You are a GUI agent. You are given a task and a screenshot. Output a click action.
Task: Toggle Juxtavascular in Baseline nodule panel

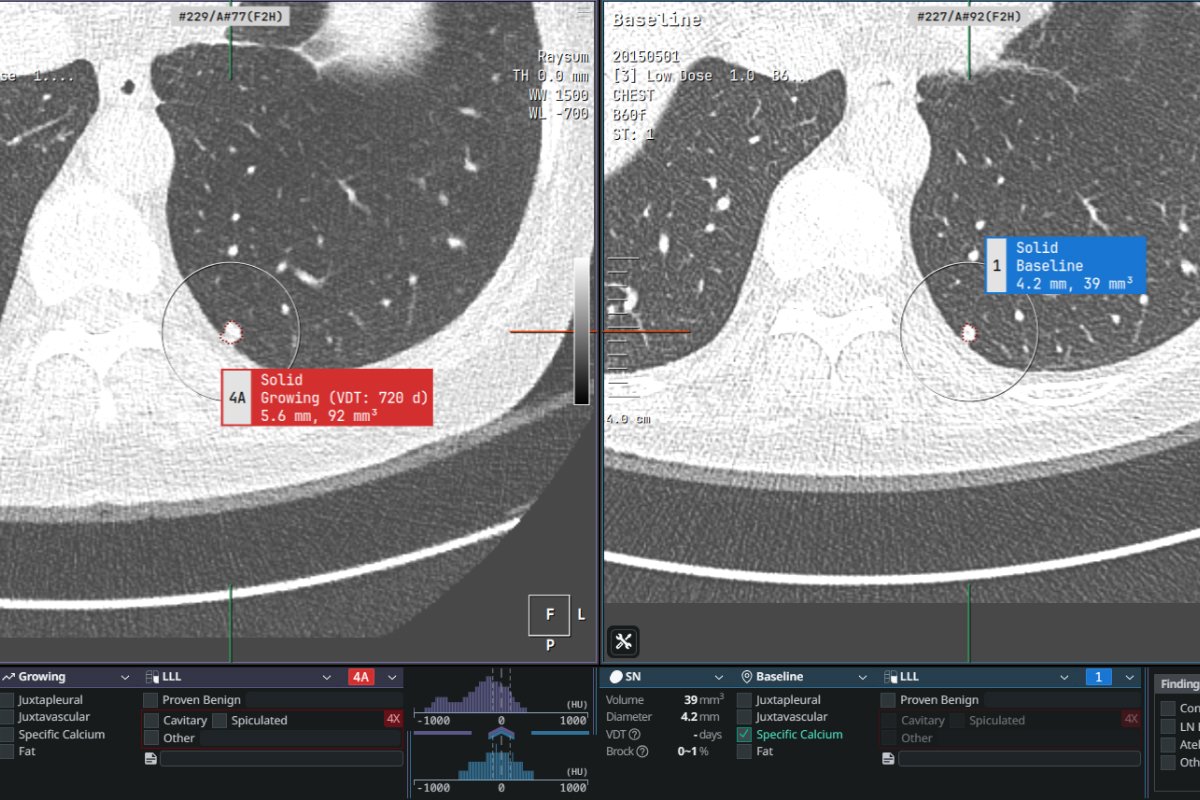point(745,717)
